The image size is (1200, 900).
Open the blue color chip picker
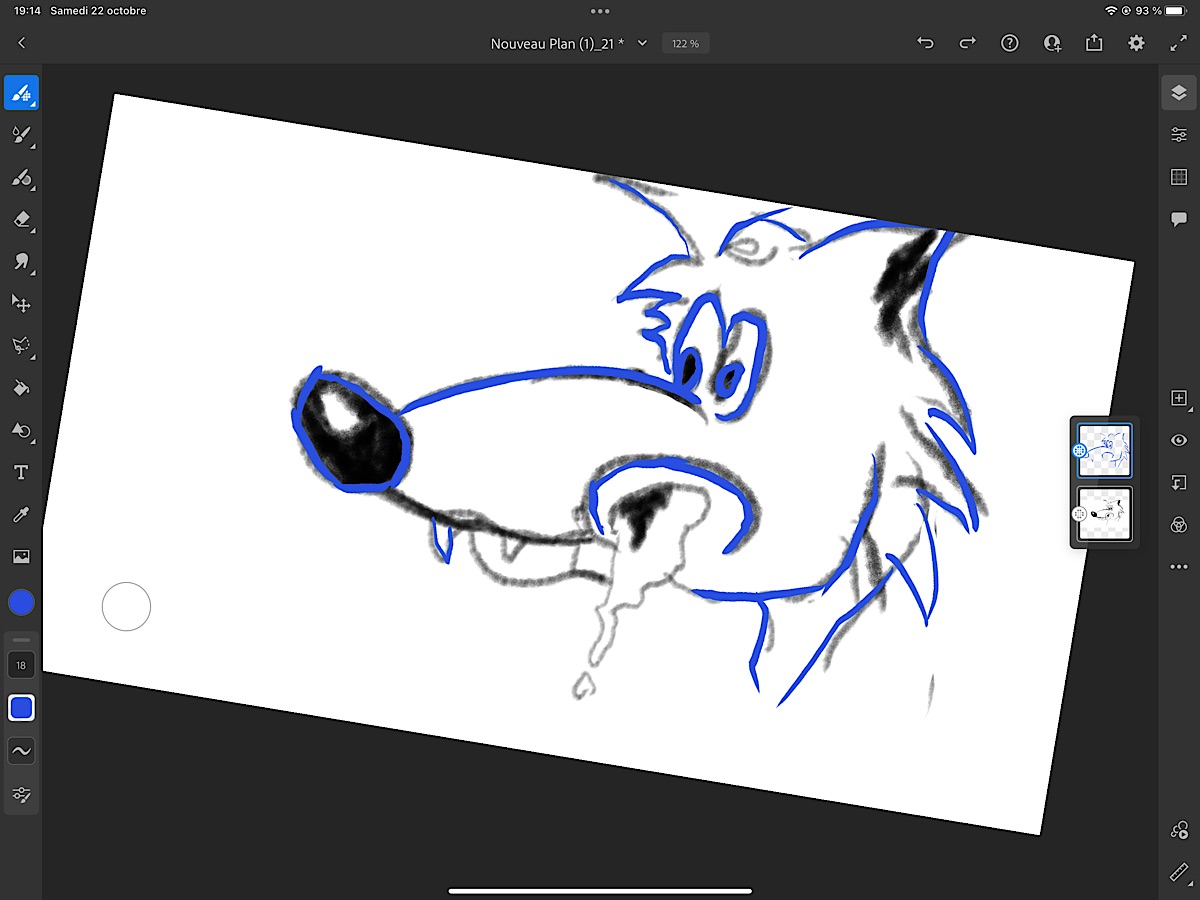21,602
